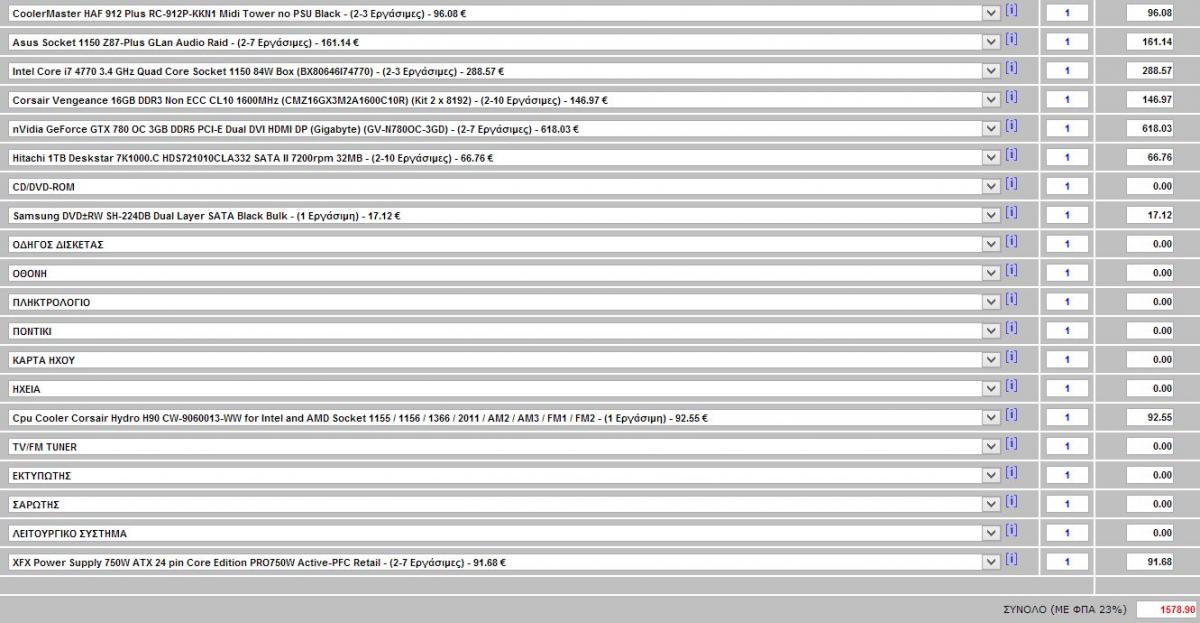Select the 161.14 price field
1200x623 pixels.
[x=1150, y=42]
